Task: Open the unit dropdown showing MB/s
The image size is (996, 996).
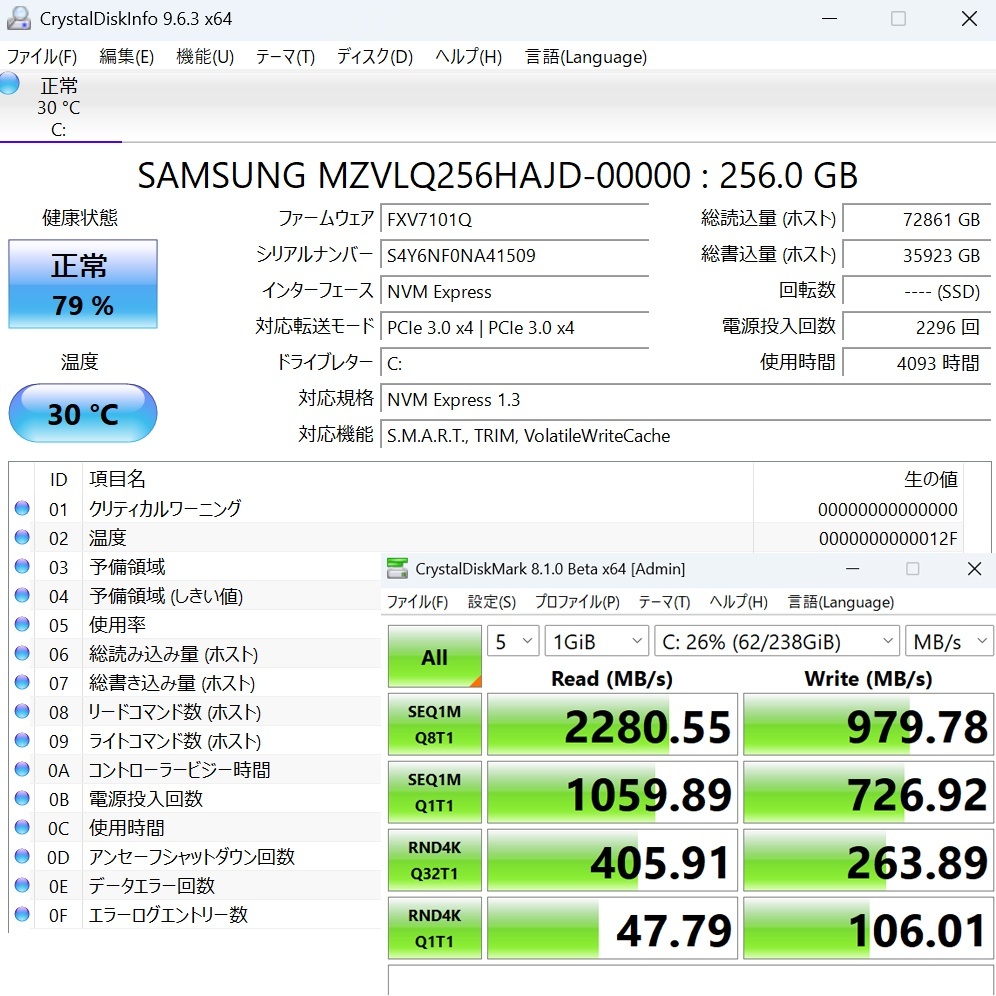Action: coord(949,642)
